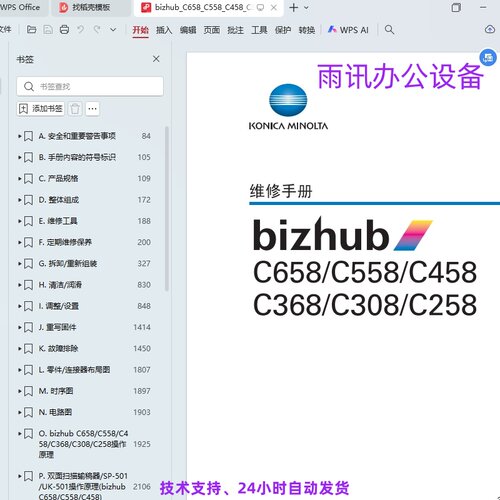This screenshot has height=500, width=500.
Task: Expand bookmark C. 产品规格
Action: click(x=20, y=178)
